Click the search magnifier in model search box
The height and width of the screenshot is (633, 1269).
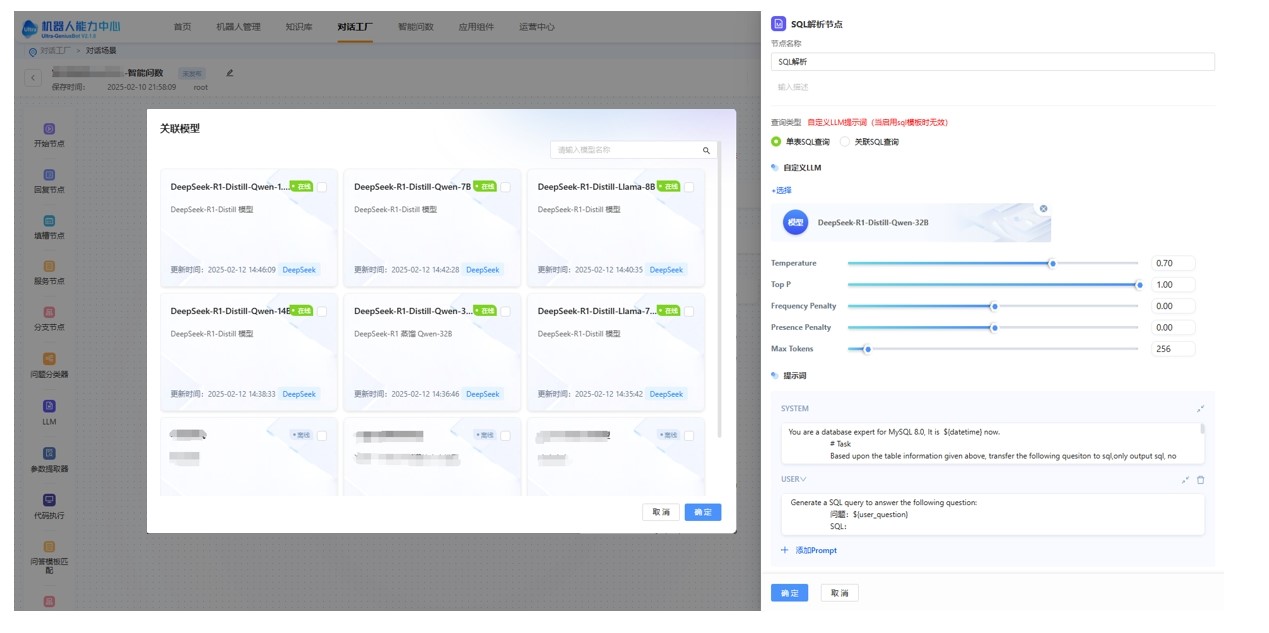pos(706,150)
